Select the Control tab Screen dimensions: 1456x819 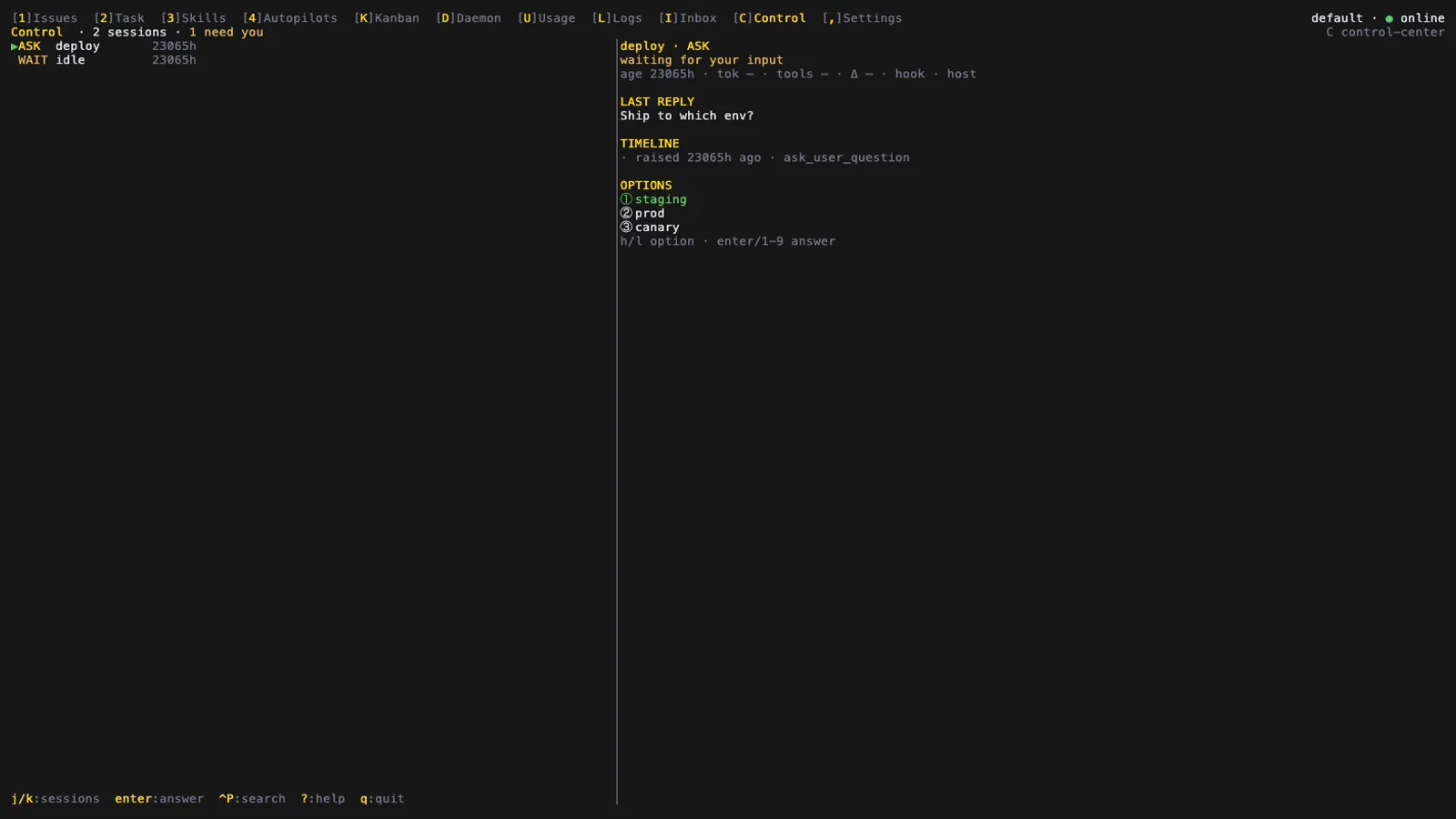coord(769,18)
